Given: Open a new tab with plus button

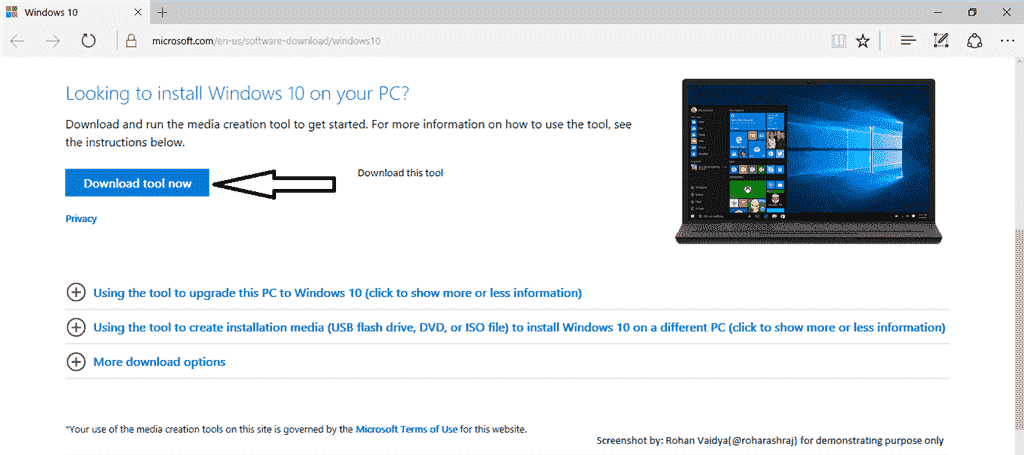Looking at the screenshot, I should pos(163,12).
